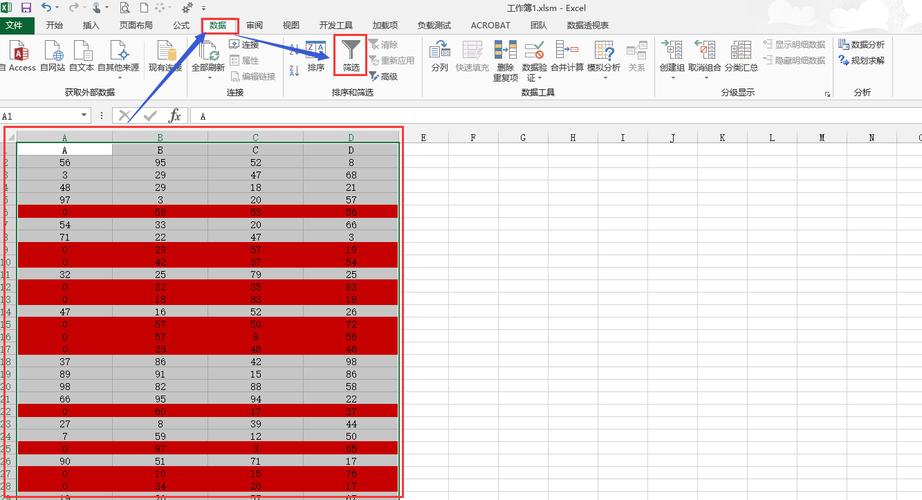The width and height of the screenshot is (922, 500).
Task: Open the Customize Quick Access Toolbar dropdown
Action: (x=203, y=8)
